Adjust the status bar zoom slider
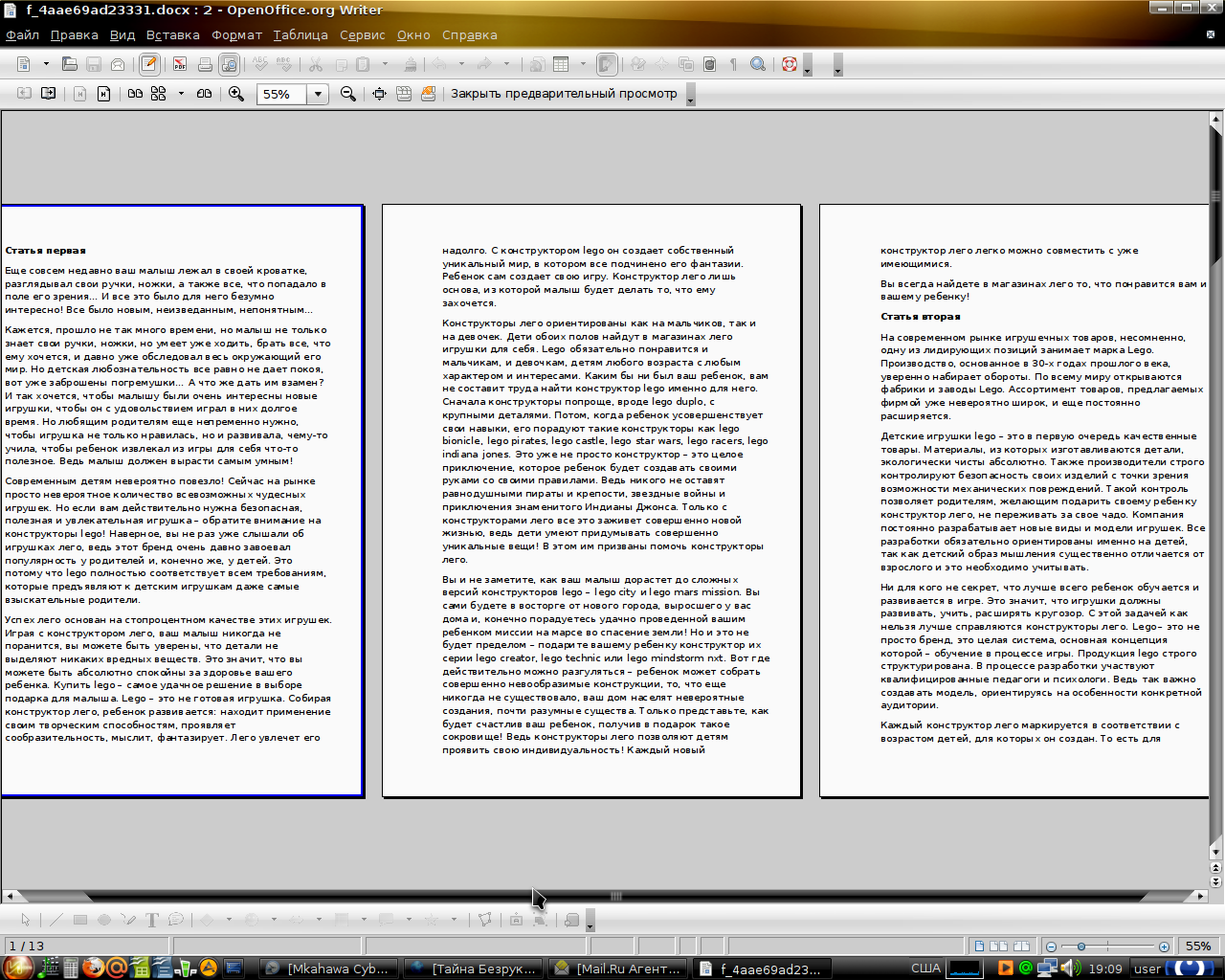1225x980 pixels. coord(1081,947)
